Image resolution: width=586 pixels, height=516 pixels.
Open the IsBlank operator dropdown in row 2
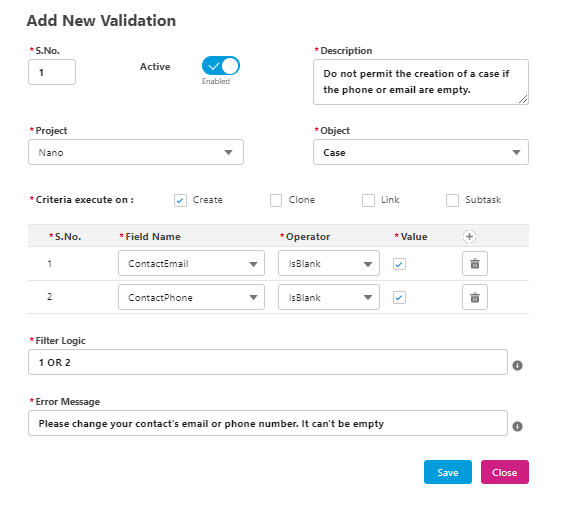pyautogui.click(x=329, y=297)
